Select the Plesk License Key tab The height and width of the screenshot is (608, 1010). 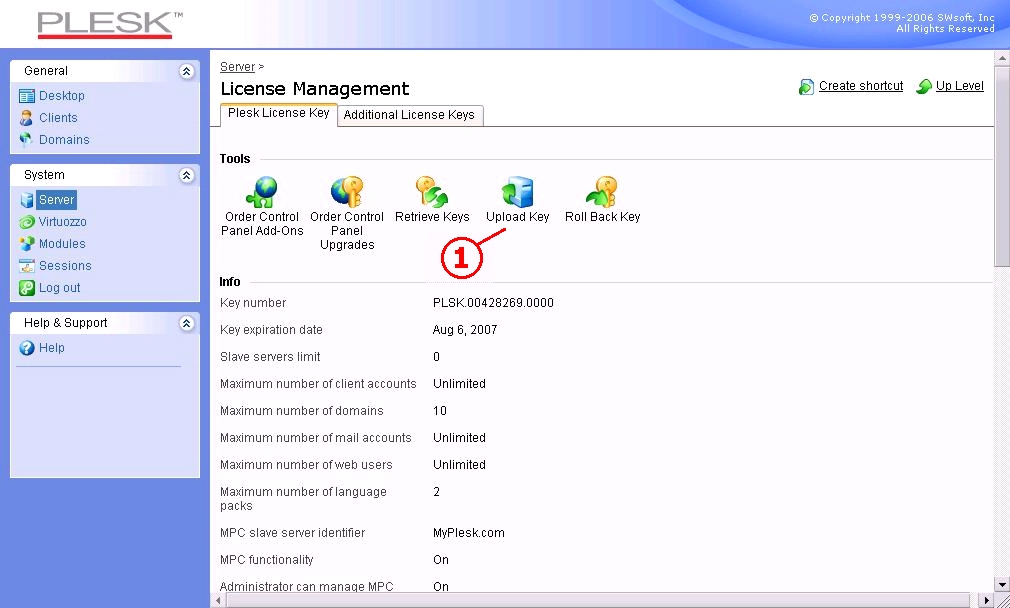[x=278, y=114]
